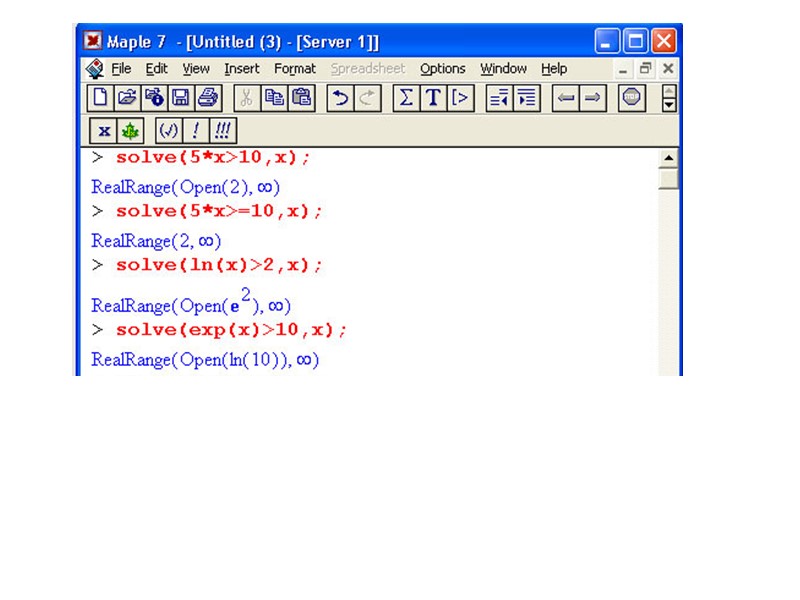The image size is (800, 600).
Task: Place the cursor in solve(exp(x)>10,x); input
Action: point(231,330)
